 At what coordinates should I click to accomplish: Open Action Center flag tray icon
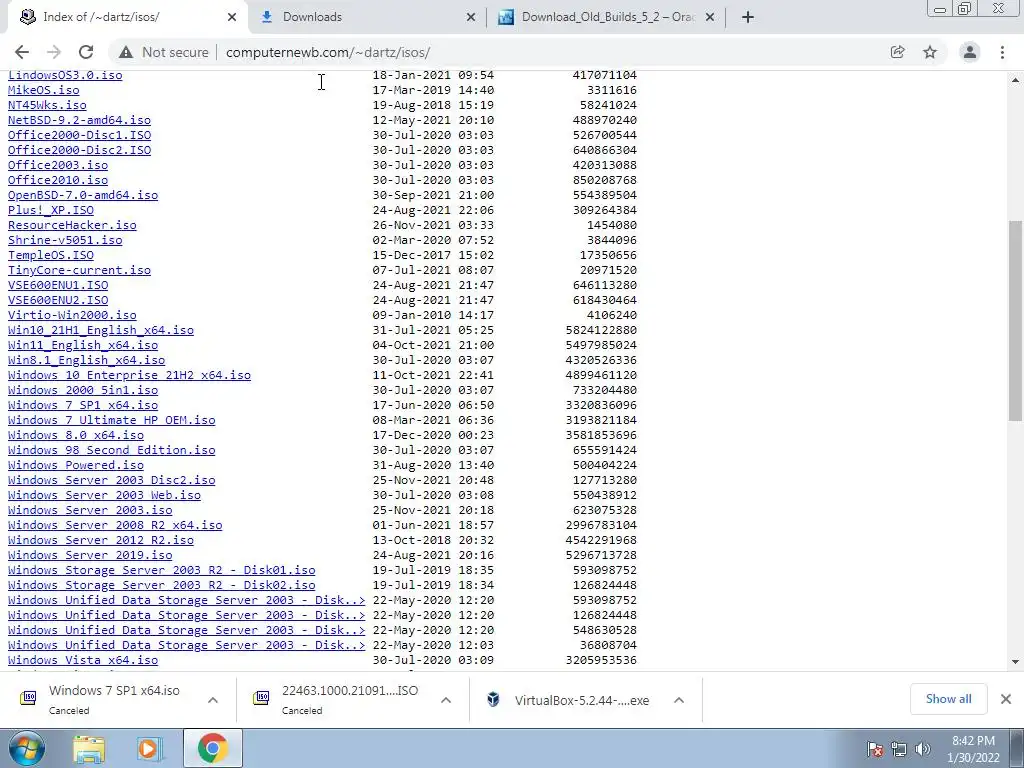[x=875, y=749]
